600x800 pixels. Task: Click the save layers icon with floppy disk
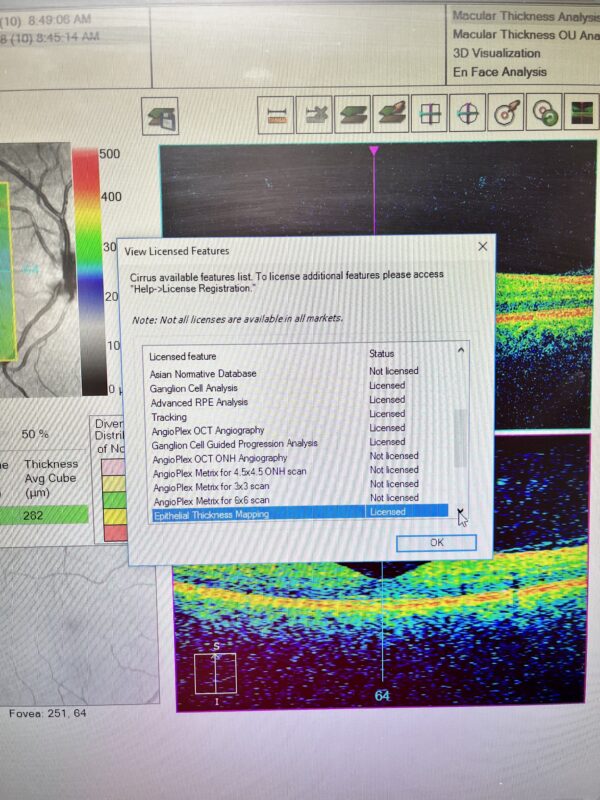pyautogui.click(x=160, y=116)
